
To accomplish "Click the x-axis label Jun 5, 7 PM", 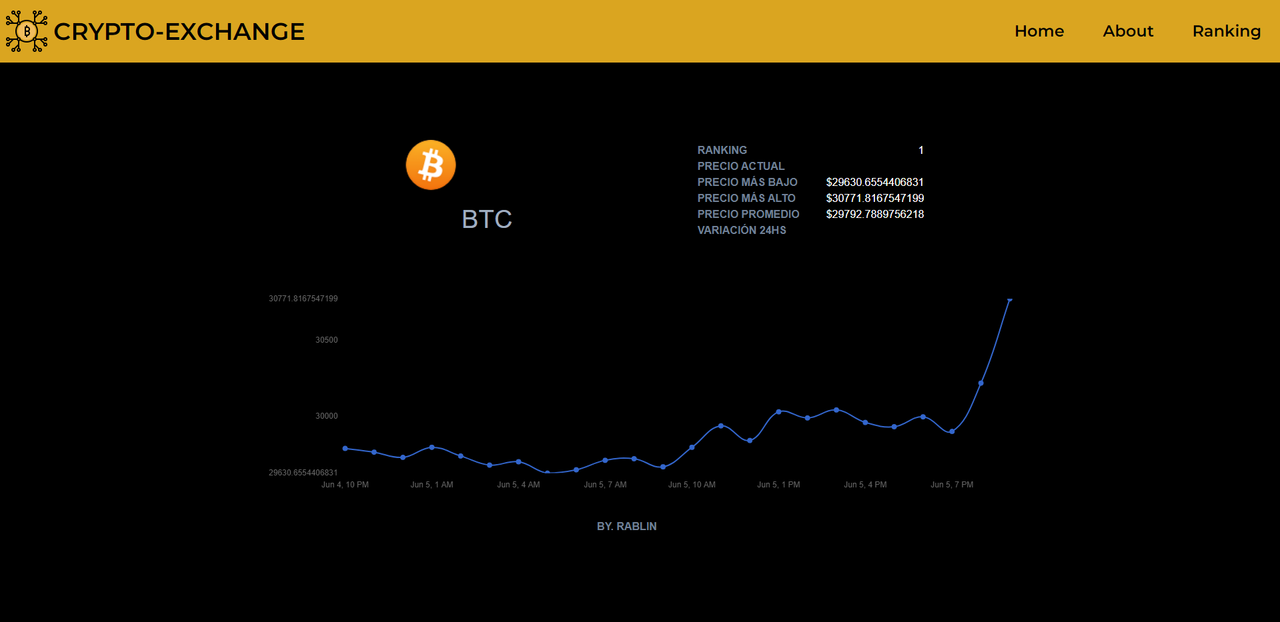I will coord(952,485).
